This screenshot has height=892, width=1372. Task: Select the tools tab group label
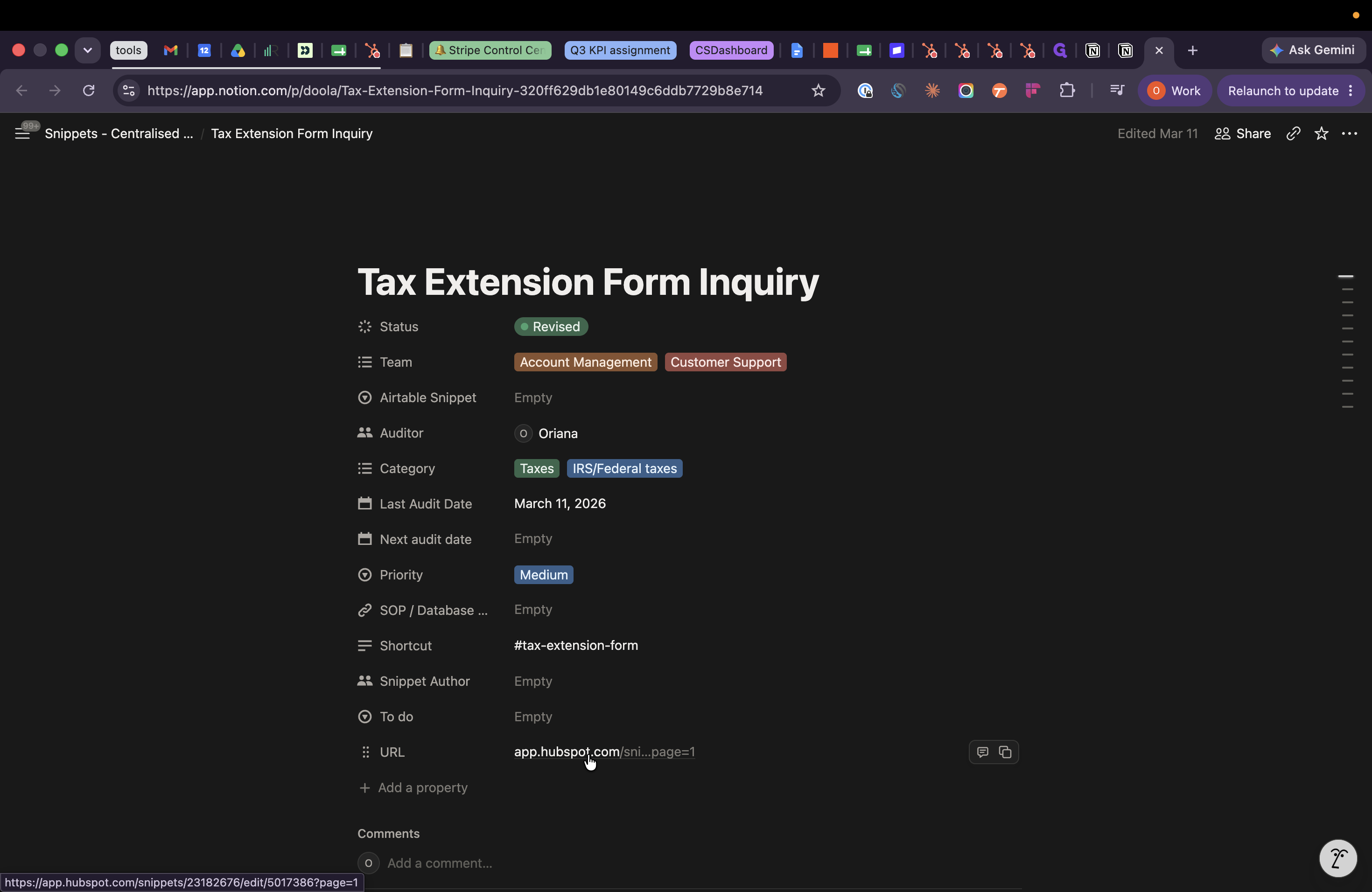[128, 51]
